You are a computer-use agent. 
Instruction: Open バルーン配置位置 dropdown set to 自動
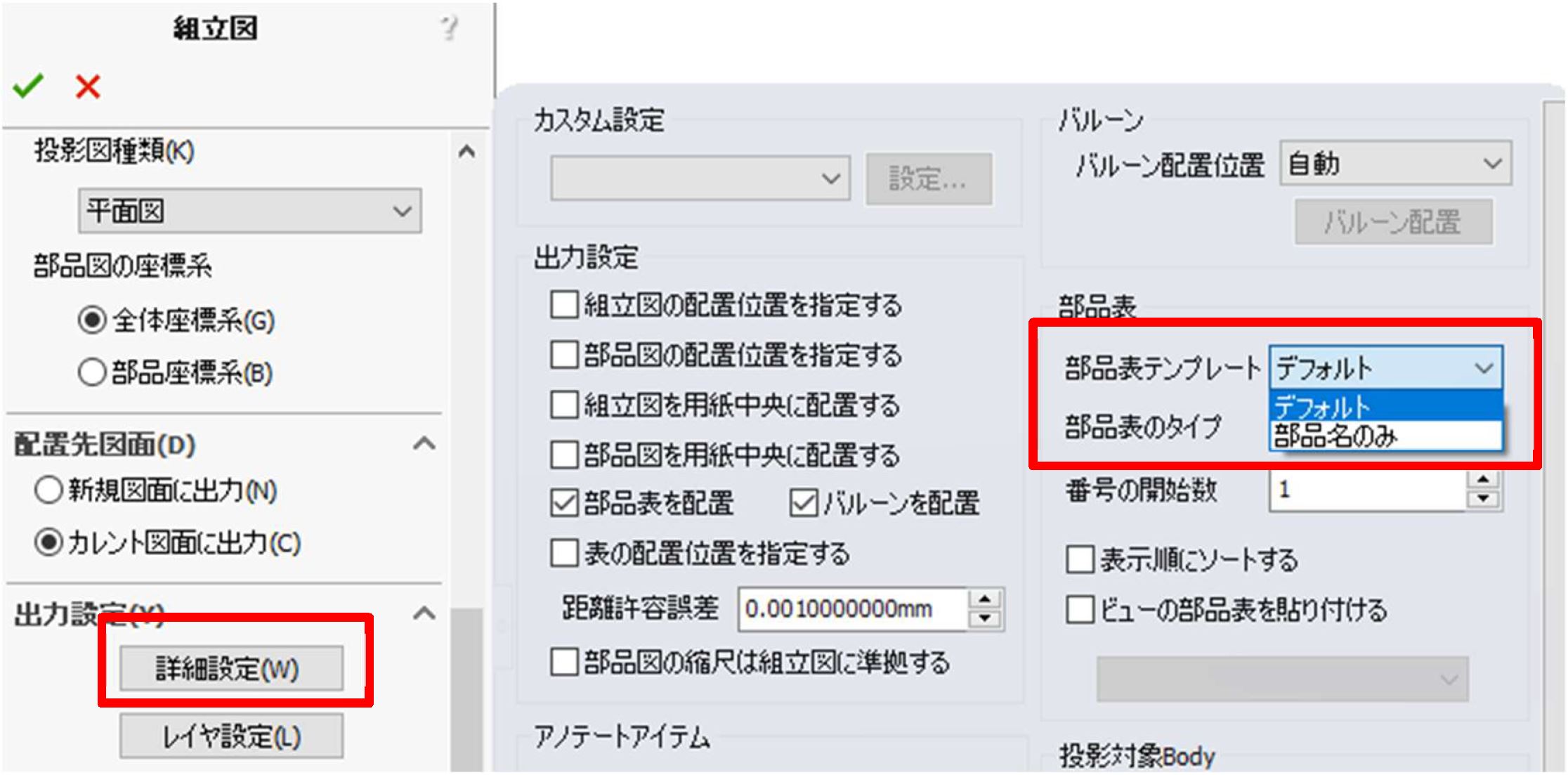(x=1394, y=164)
